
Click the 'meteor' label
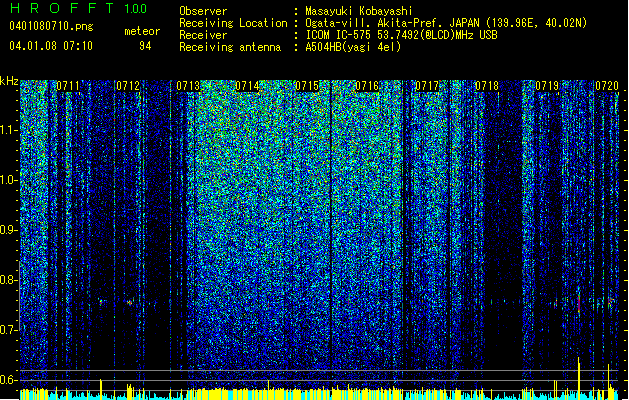[x=142, y=31]
